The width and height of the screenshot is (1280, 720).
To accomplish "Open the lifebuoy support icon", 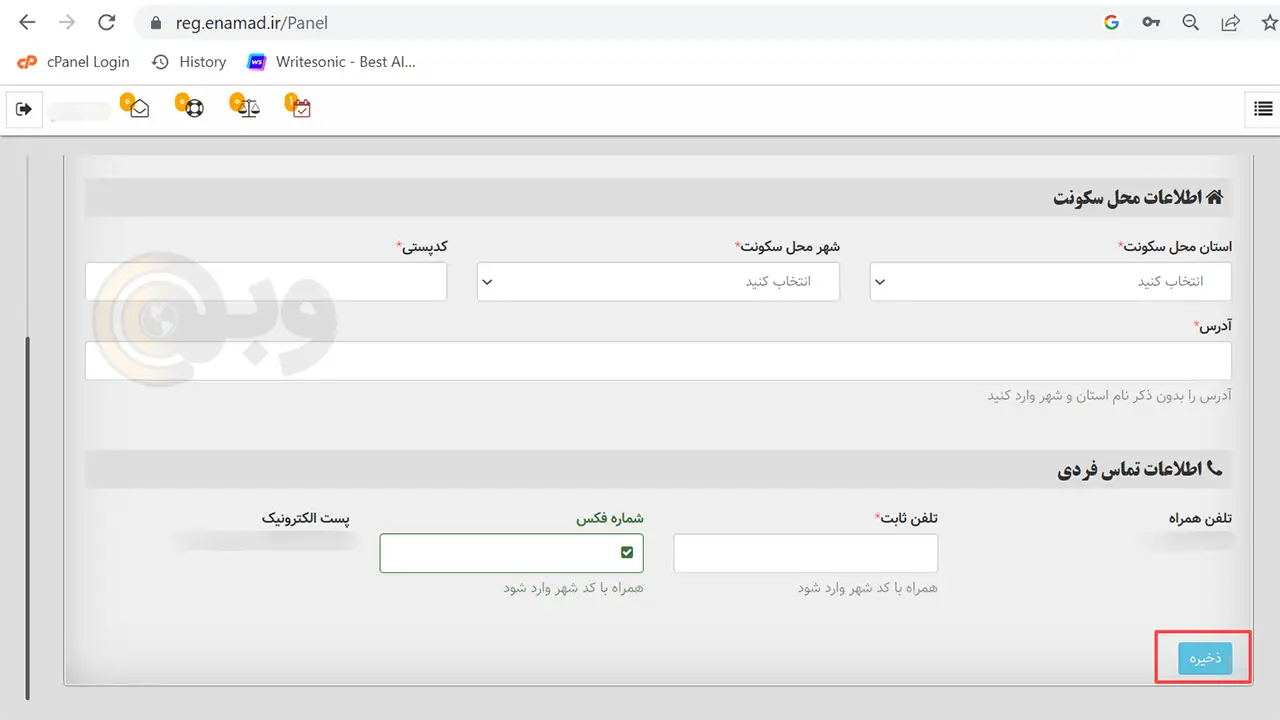I will [194, 108].
